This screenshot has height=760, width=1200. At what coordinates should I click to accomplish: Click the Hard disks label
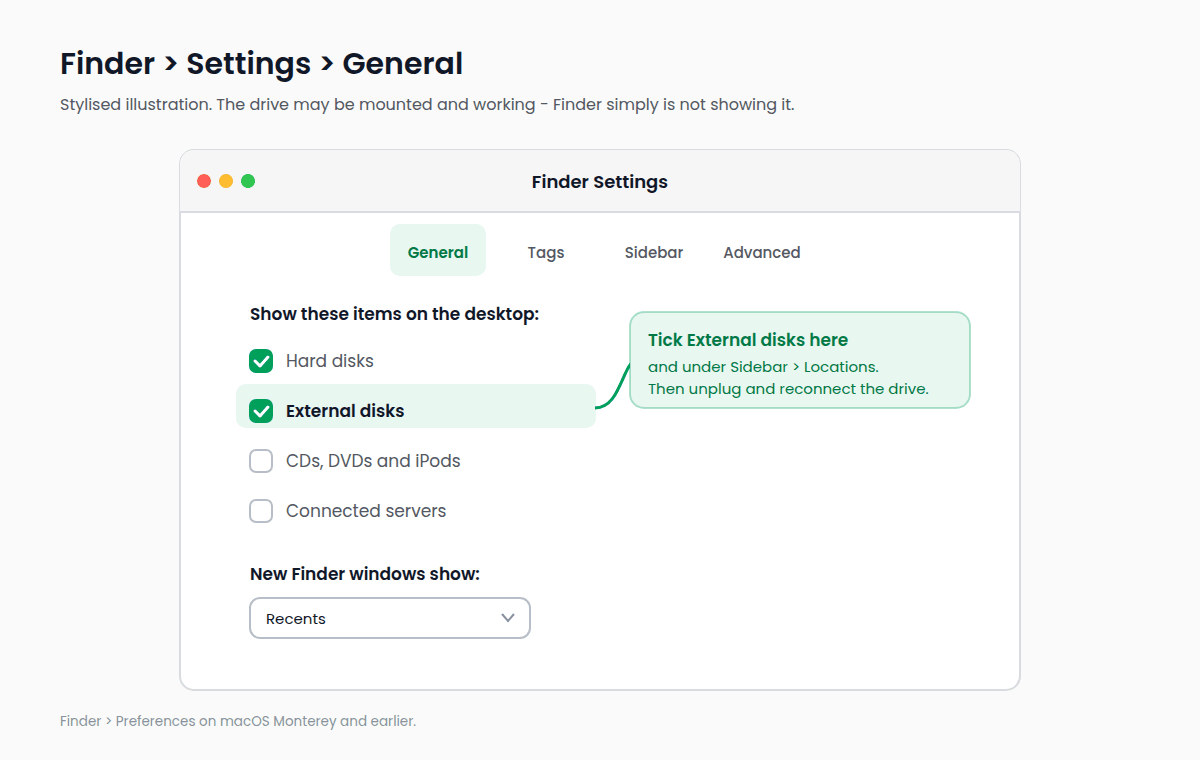click(x=330, y=361)
